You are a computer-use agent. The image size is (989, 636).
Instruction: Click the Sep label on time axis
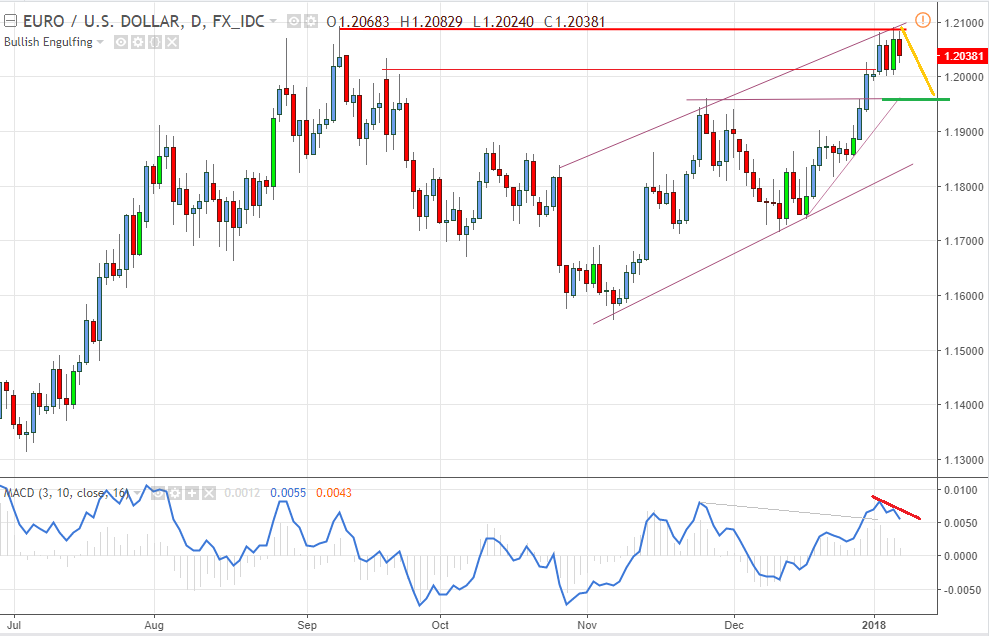click(307, 625)
